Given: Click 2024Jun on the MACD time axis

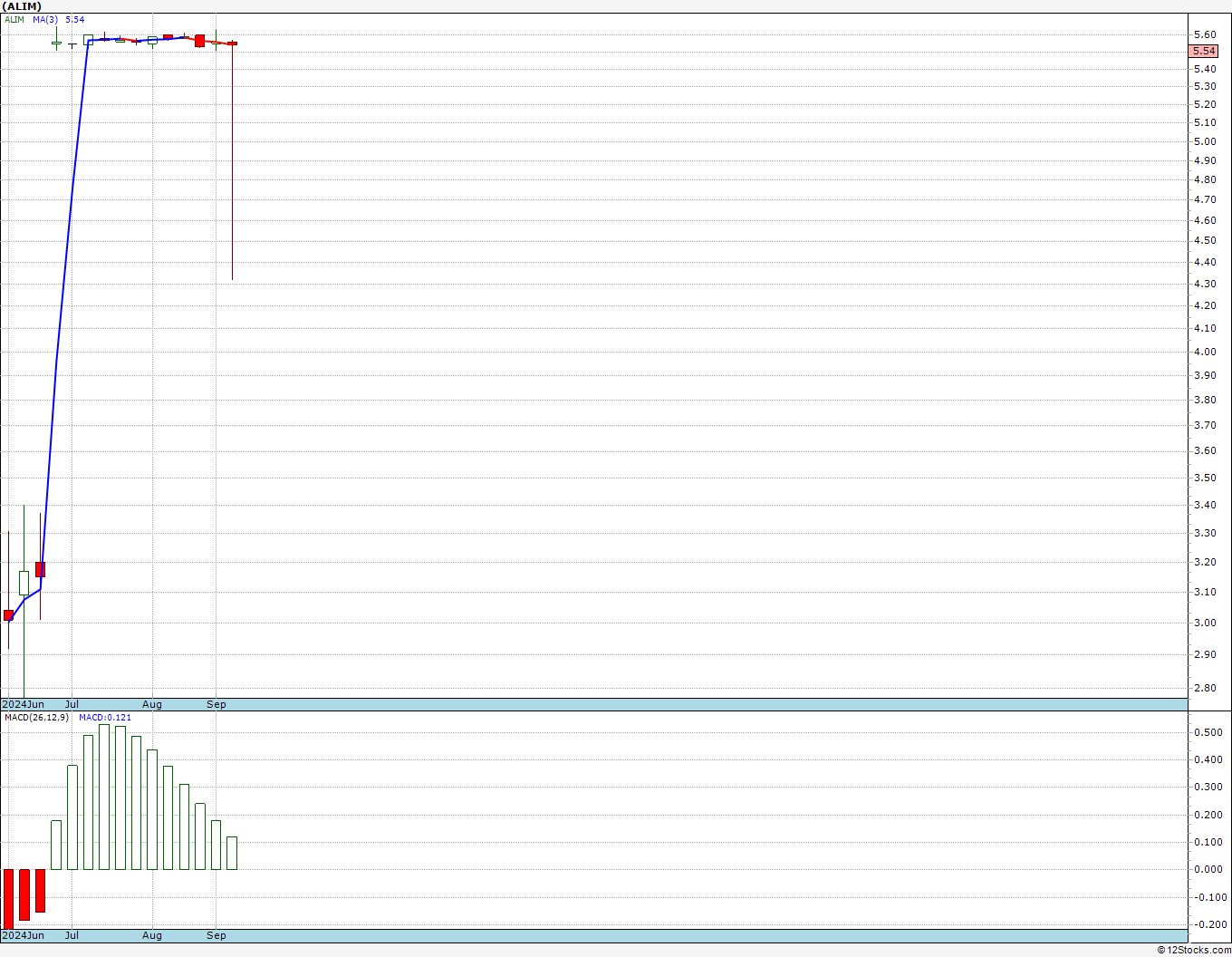Looking at the screenshot, I should tap(24, 935).
